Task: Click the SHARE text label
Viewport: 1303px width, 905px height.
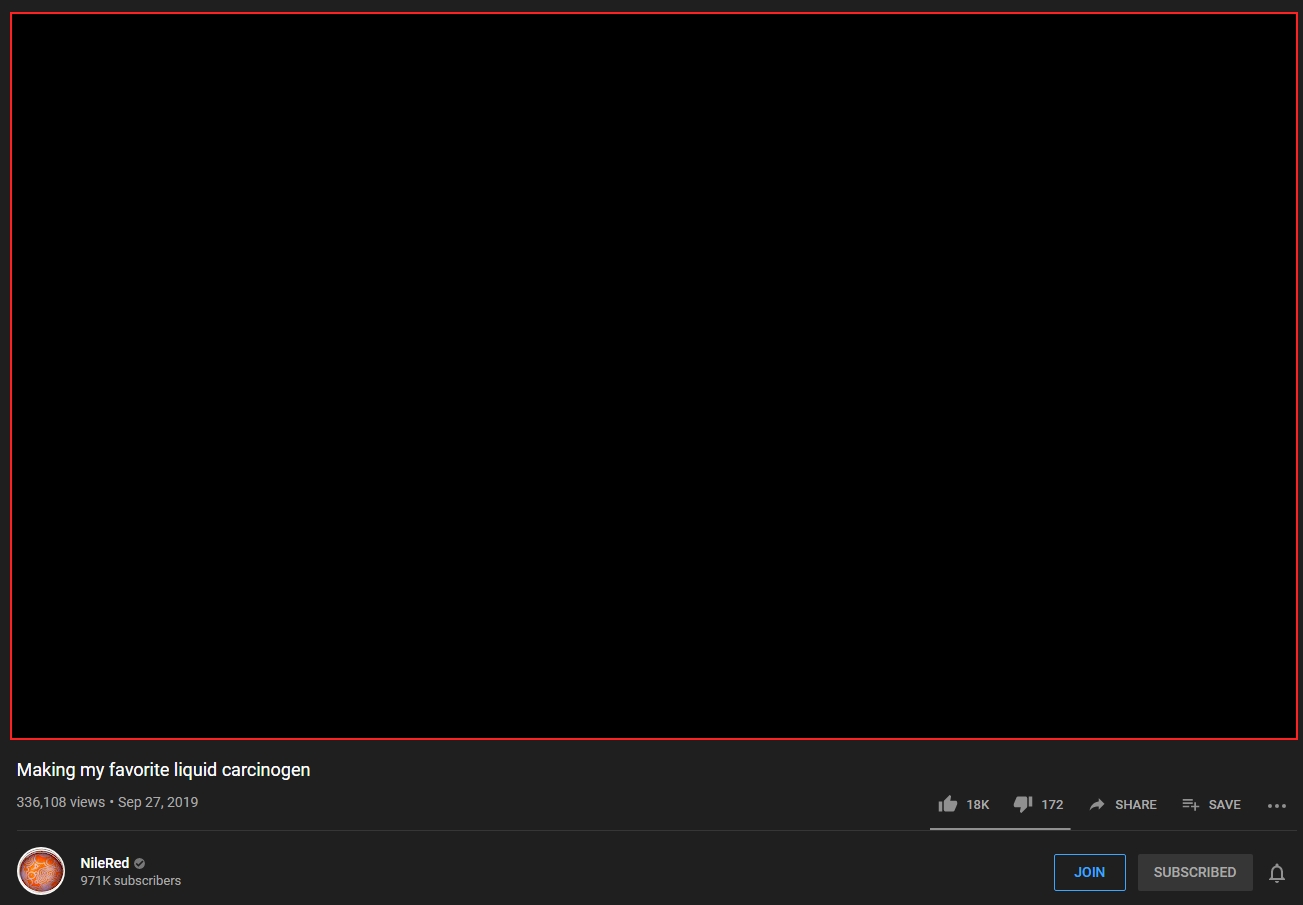Action: (1135, 805)
